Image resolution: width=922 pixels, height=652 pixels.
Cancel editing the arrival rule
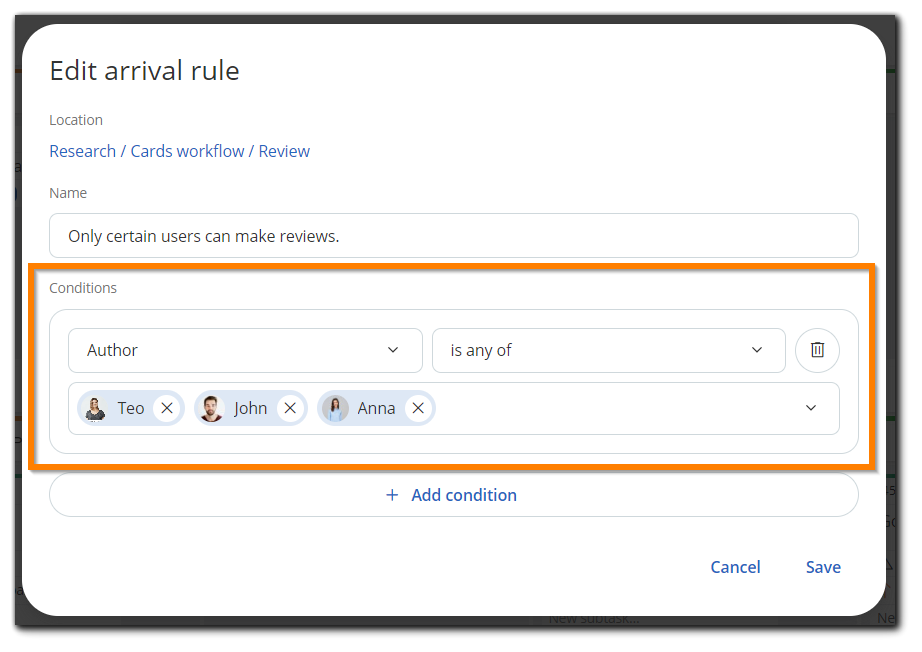[x=735, y=567]
